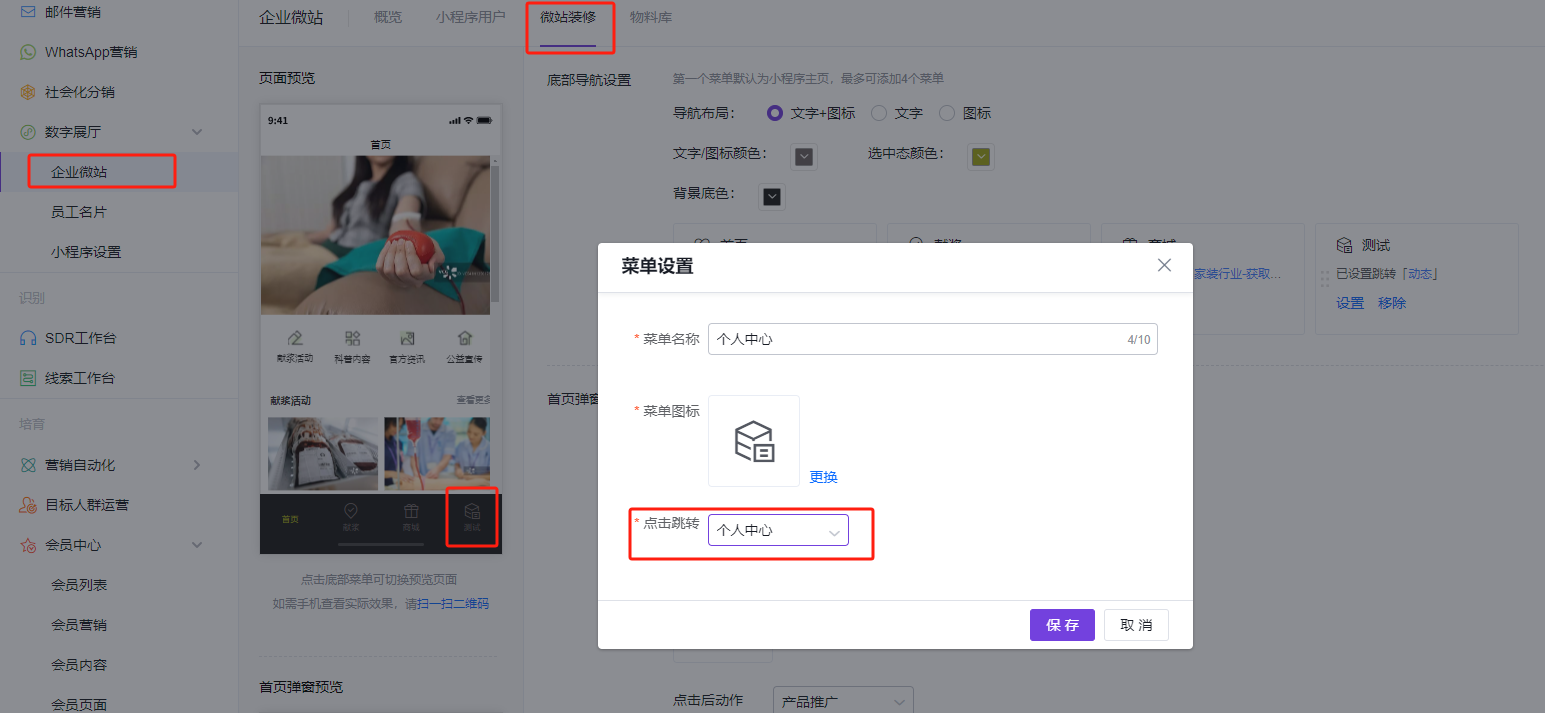The height and width of the screenshot is (713, 1545).
Task: Tap the 商城 gift icon in preview bottom bar
Action: 411,511
